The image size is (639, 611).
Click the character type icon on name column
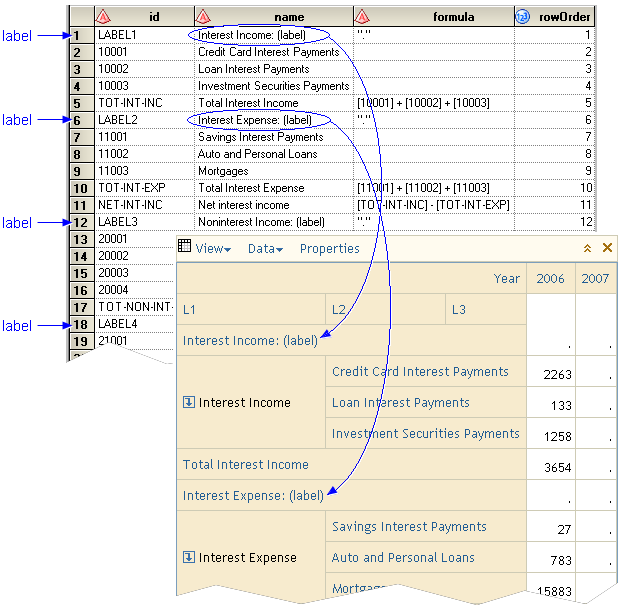[204, 16]
